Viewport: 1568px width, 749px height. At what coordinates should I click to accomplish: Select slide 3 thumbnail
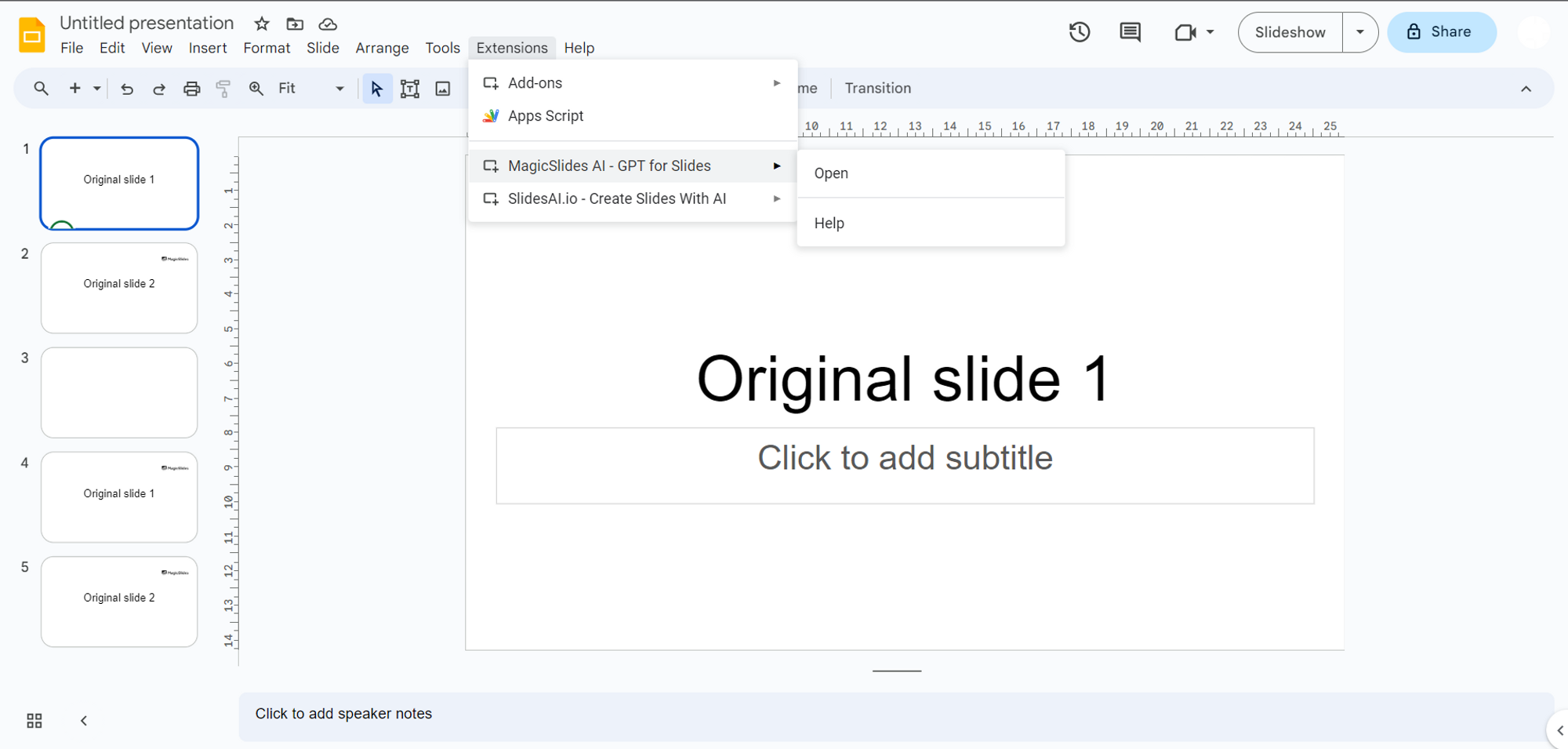tap(119, 392)
